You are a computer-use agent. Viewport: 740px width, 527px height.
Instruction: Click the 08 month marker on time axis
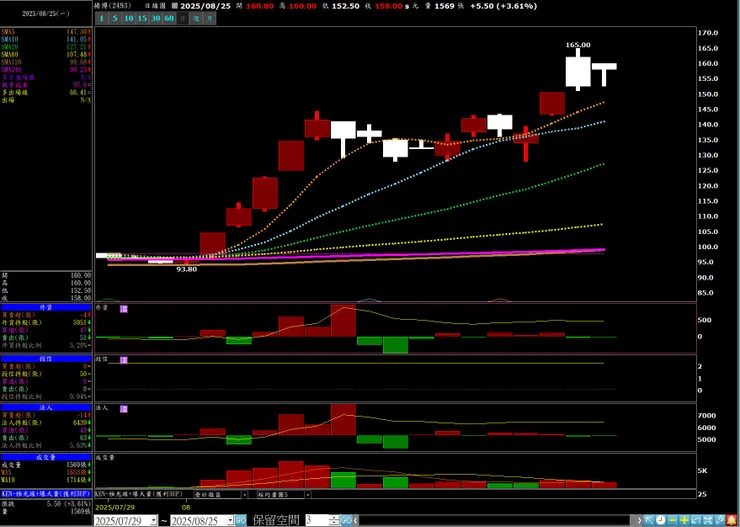point(186,507)
